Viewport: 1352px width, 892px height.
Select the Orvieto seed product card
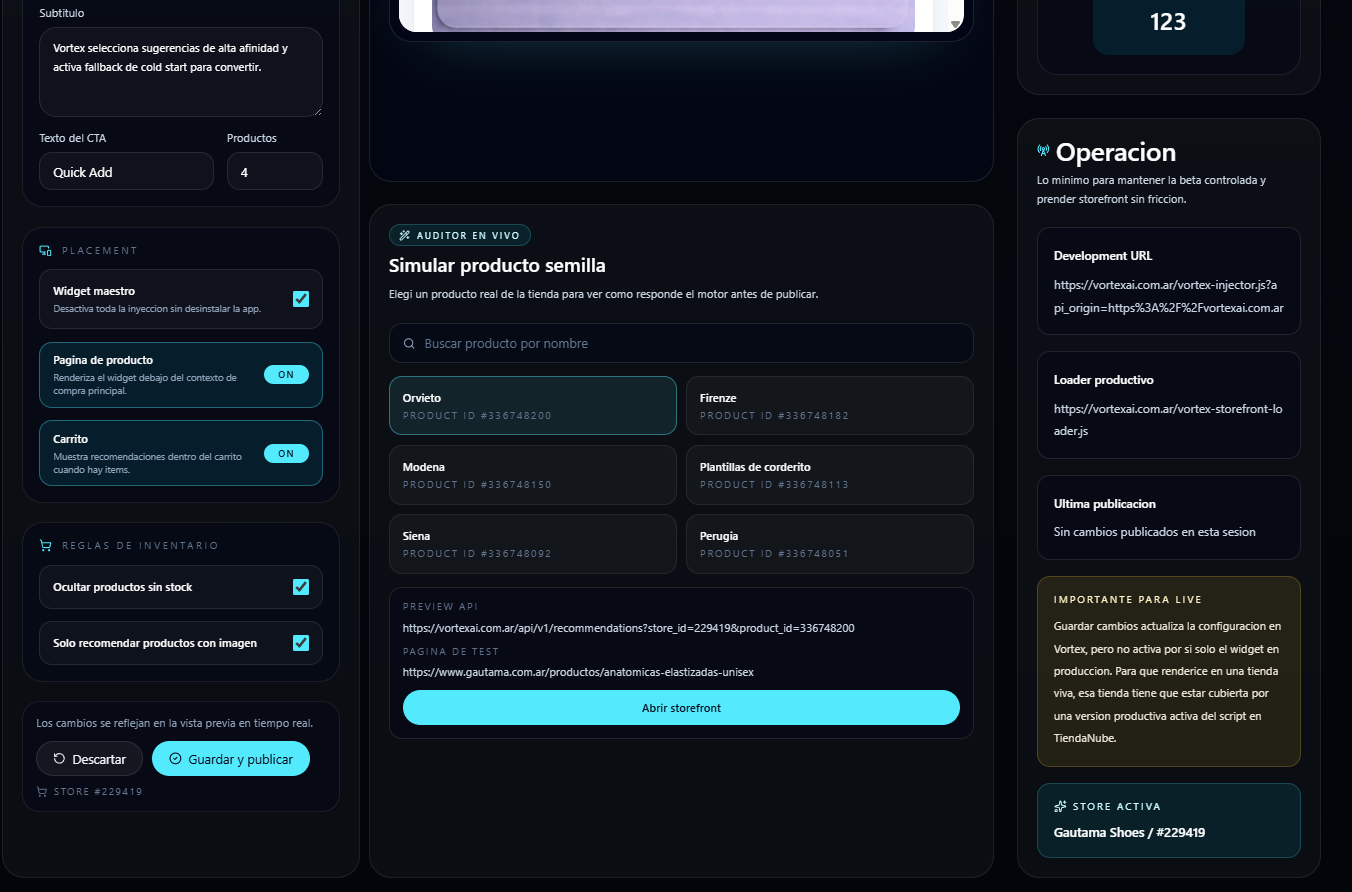pyautogui.click(x=532, y=405)
